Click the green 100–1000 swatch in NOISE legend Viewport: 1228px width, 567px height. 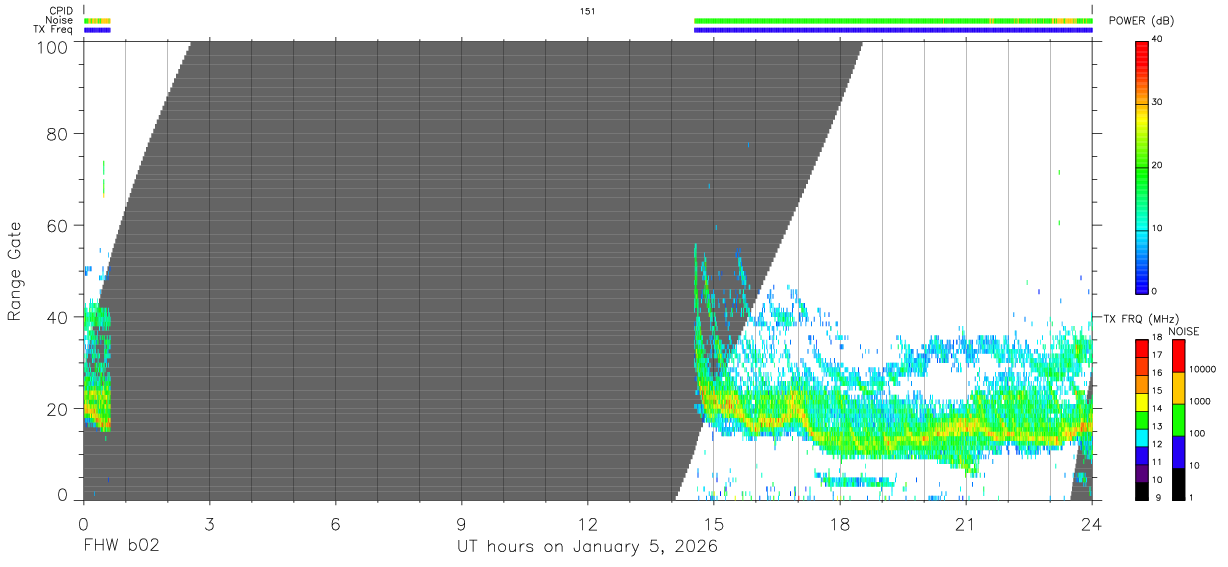point(1179,420)
